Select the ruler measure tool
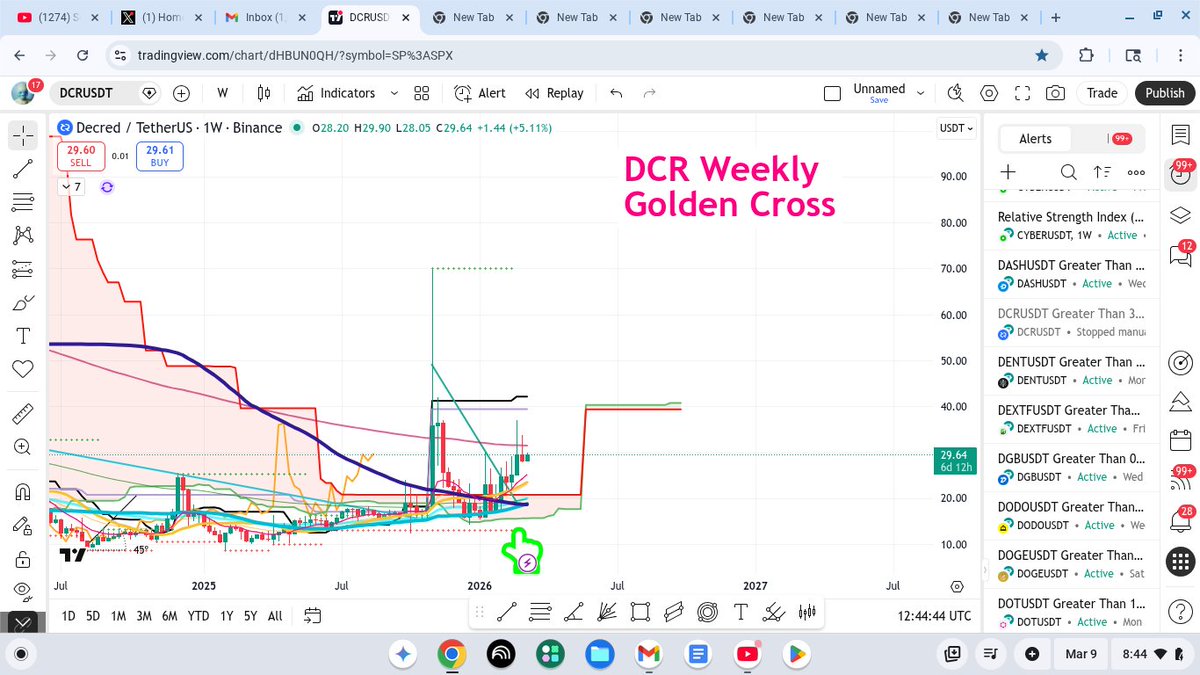The image size is (1200, 675). pyautogui.click(x=23, y=414)
